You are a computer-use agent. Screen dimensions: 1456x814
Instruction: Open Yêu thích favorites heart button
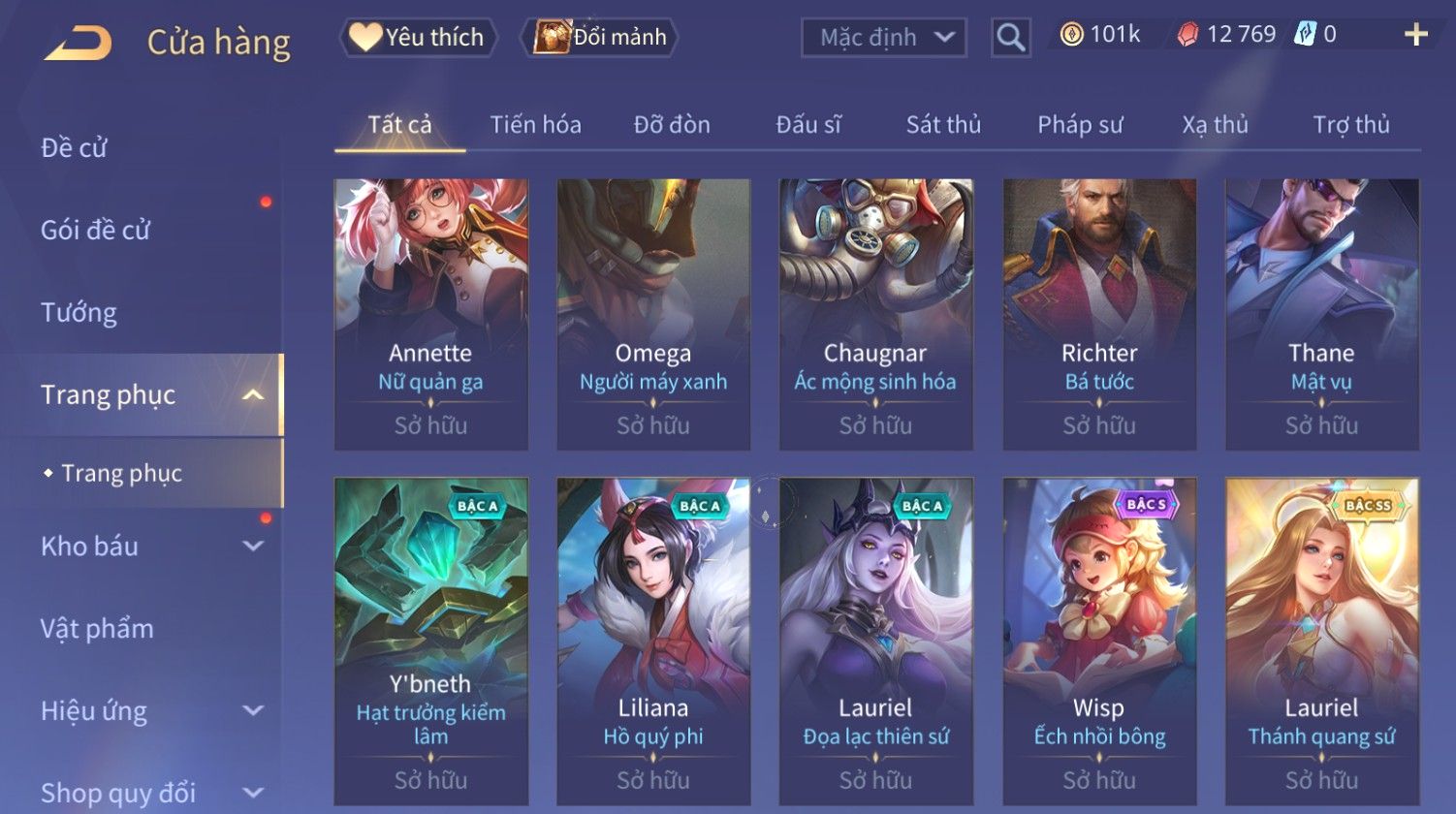tap(418, 38)
